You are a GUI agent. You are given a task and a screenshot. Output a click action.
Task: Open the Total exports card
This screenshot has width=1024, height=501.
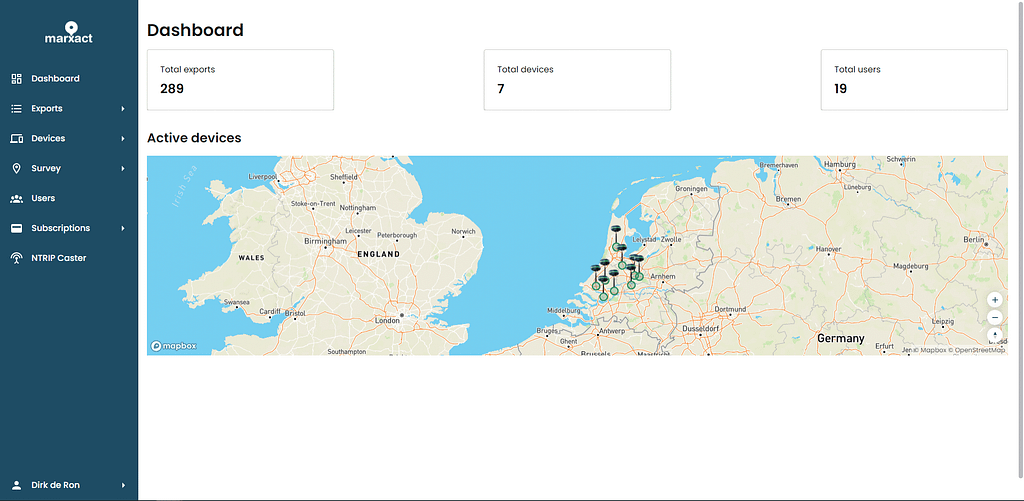[240, 79]
